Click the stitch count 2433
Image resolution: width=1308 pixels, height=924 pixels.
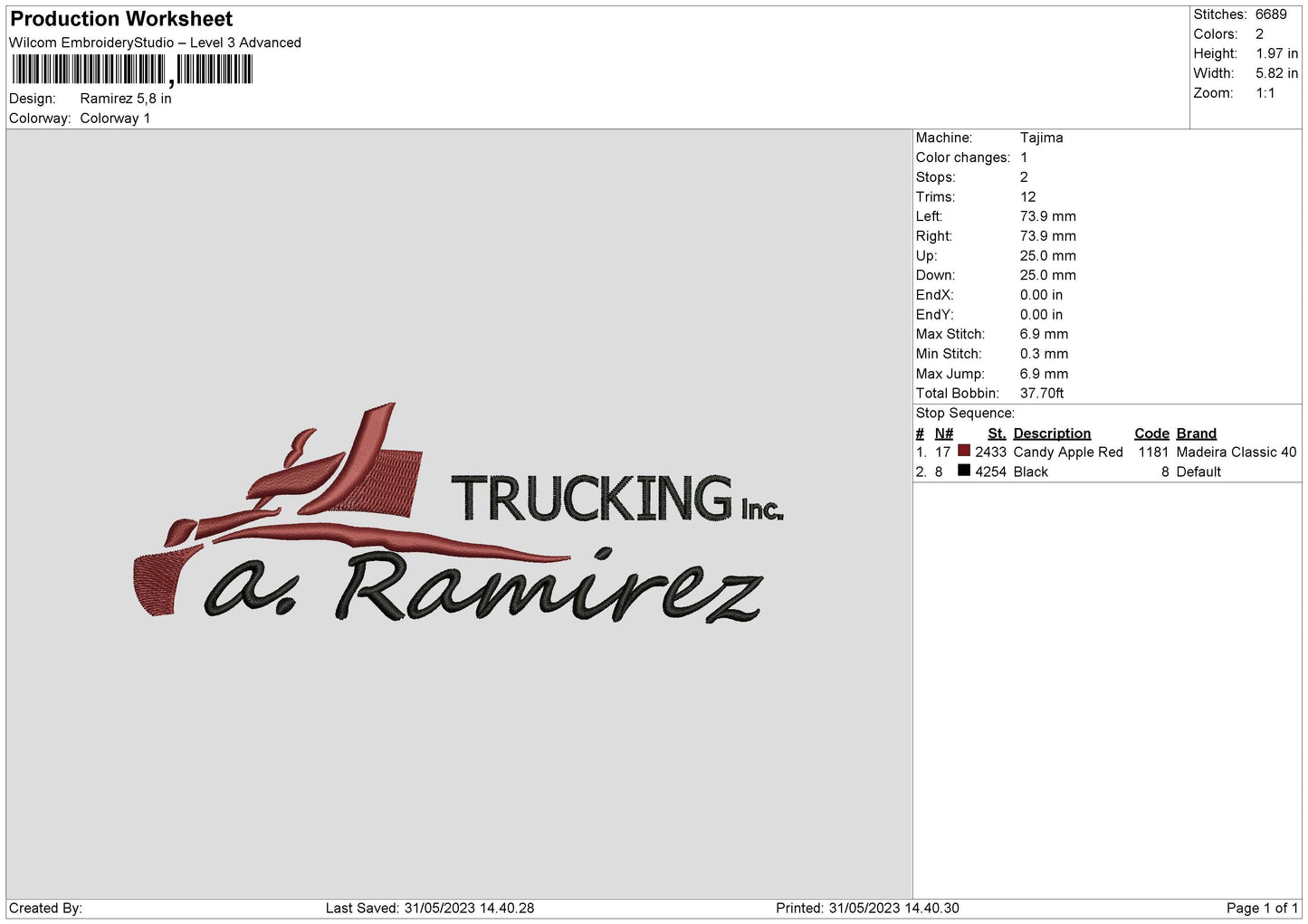[x=990, y=452]
